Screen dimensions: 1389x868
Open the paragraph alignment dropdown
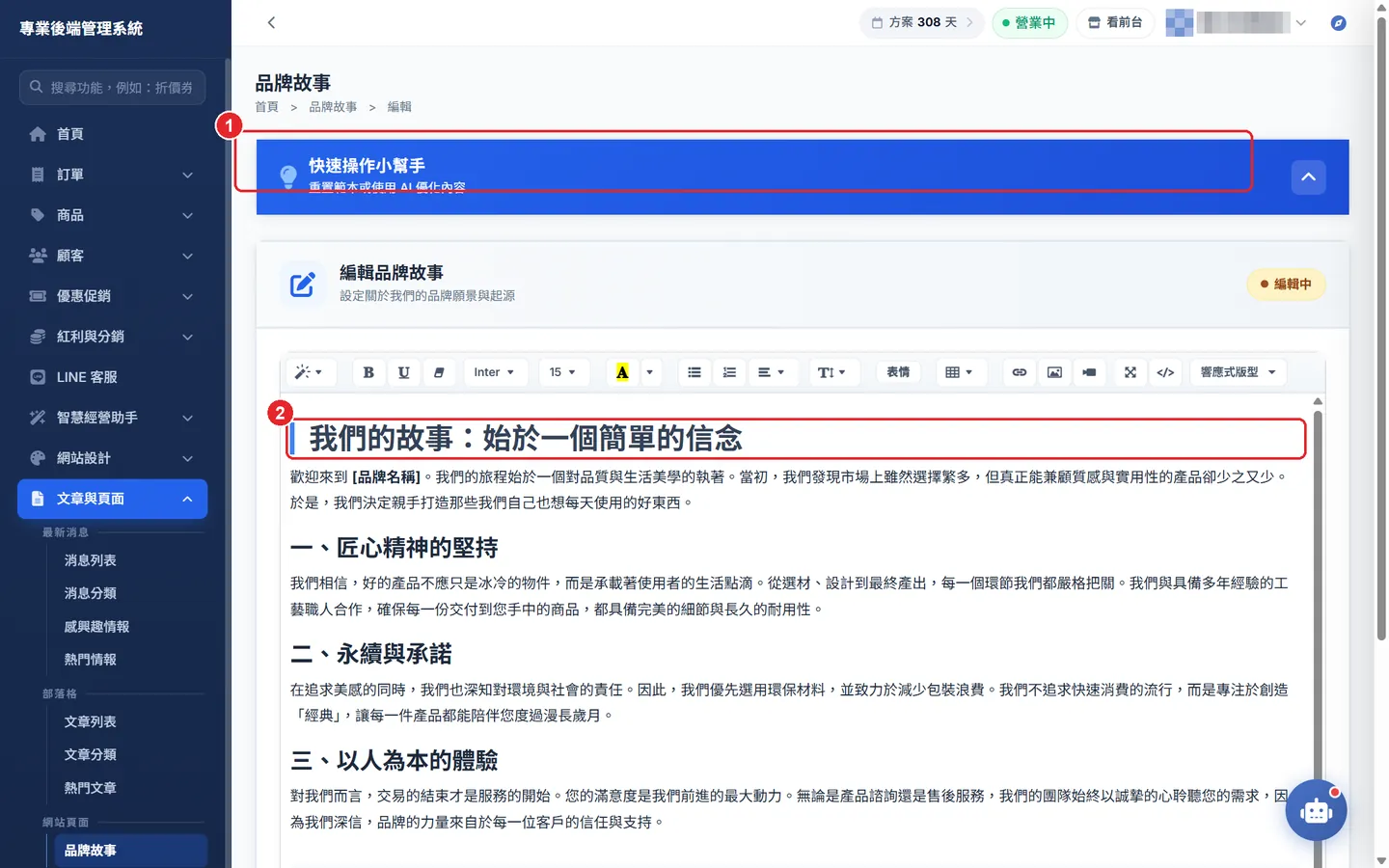point(772,372)
